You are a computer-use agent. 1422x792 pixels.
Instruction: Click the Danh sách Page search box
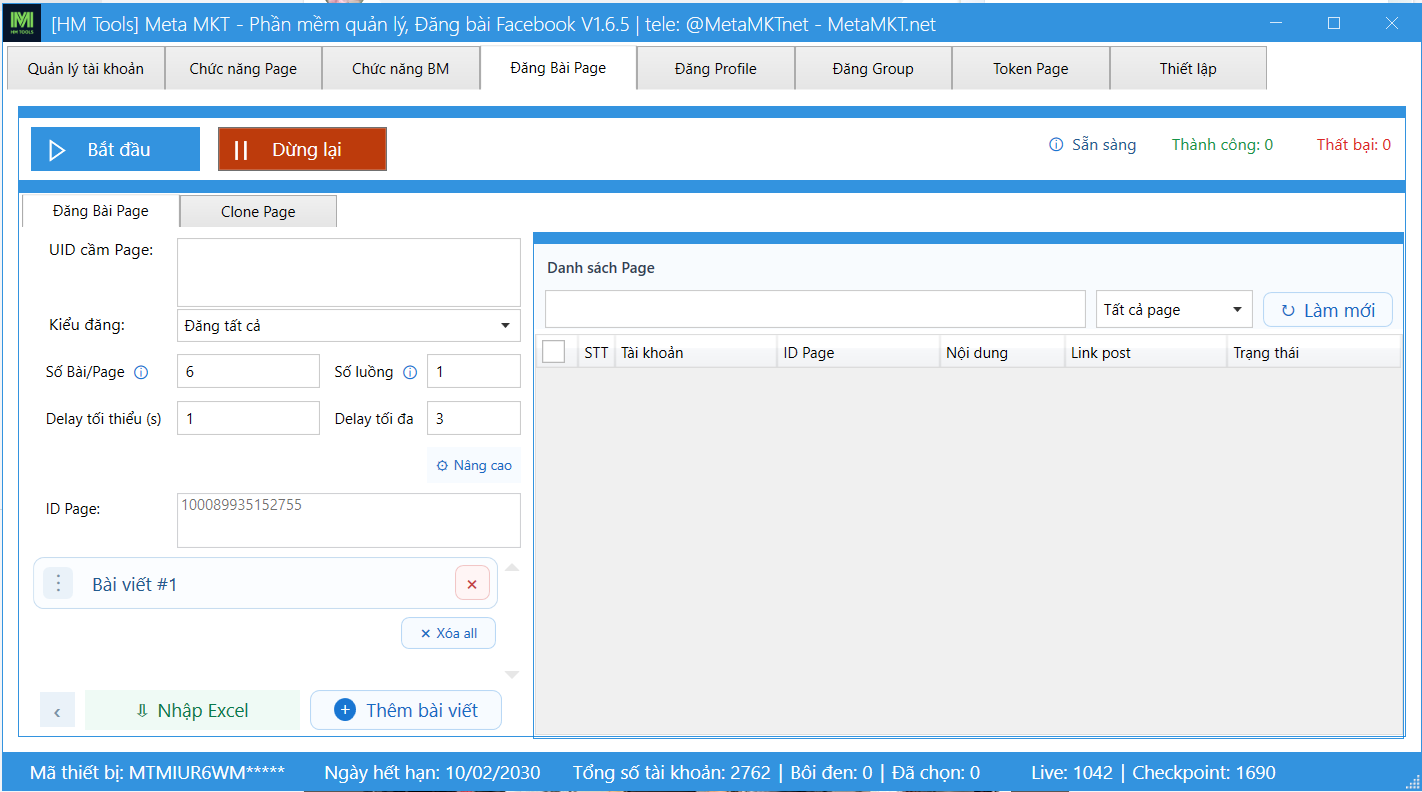click(815, 309)
